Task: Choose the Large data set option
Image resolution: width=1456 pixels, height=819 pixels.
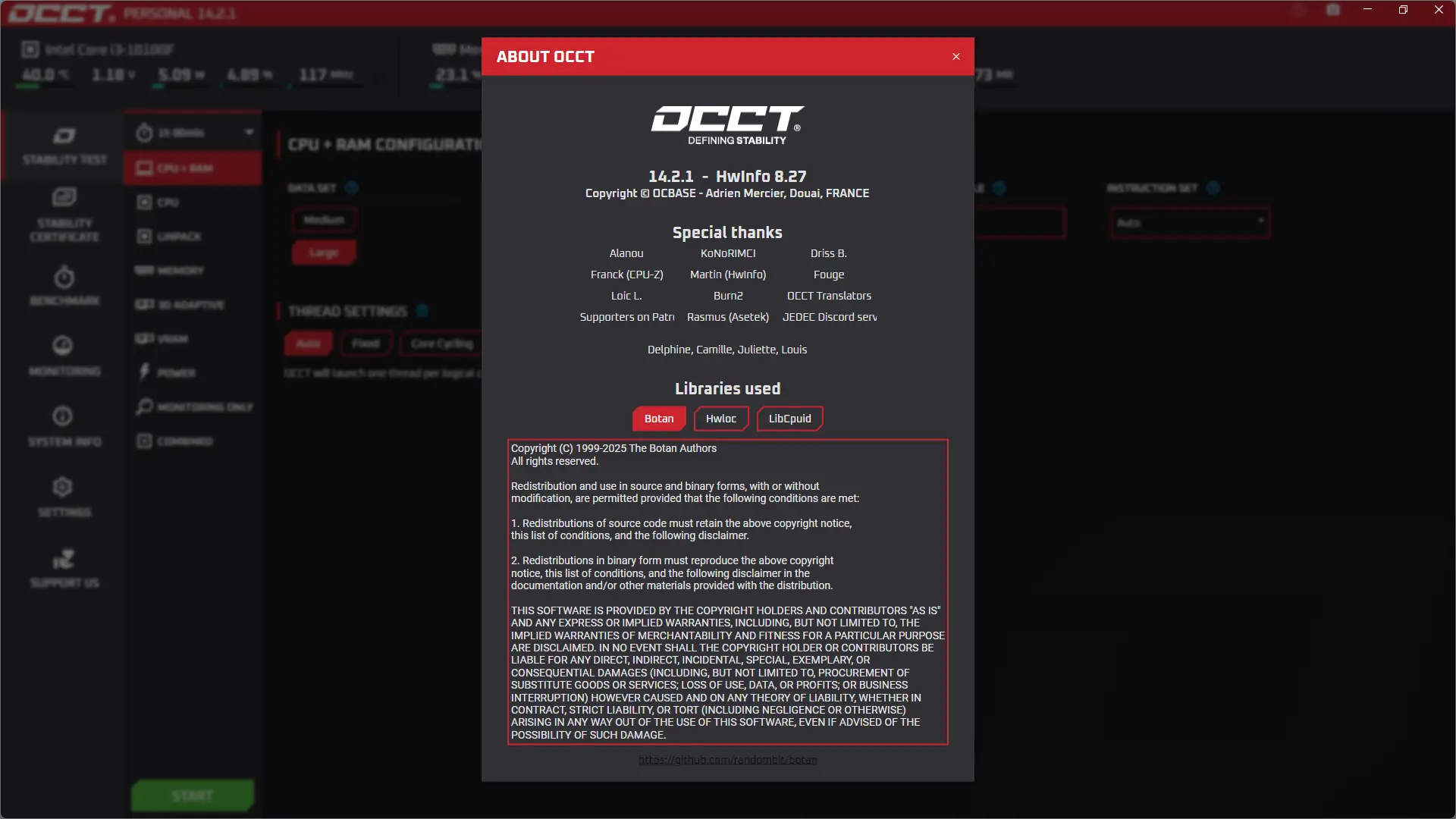Action: tap(324, 253)
